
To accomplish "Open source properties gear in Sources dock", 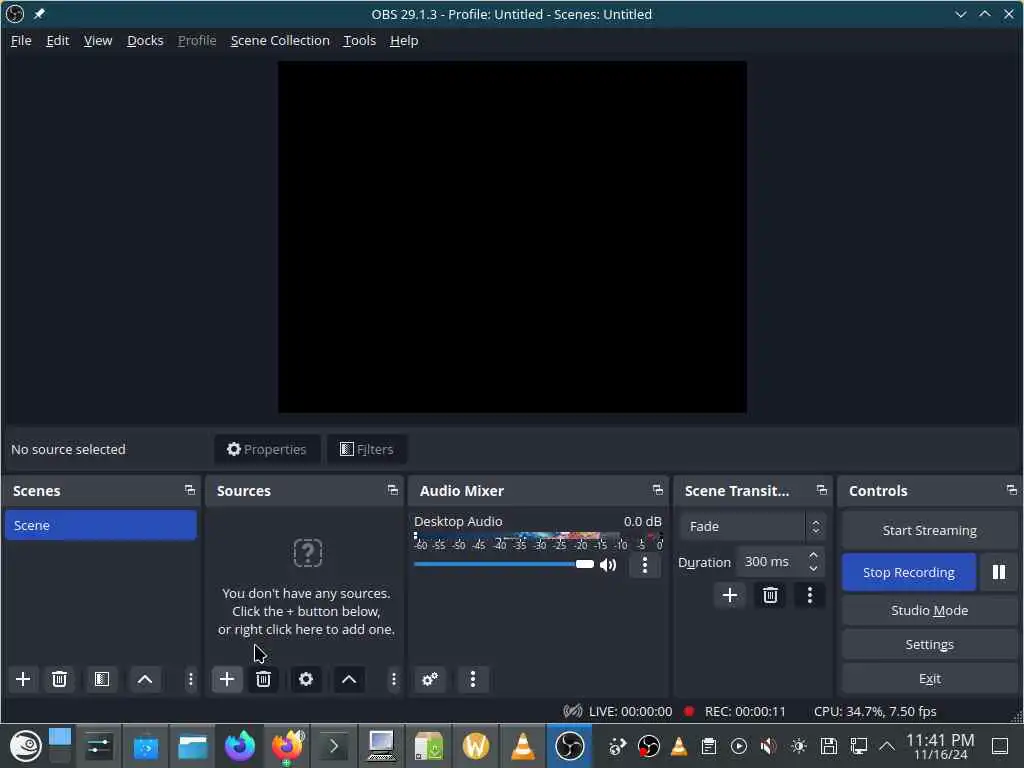I will click(306, 679).
